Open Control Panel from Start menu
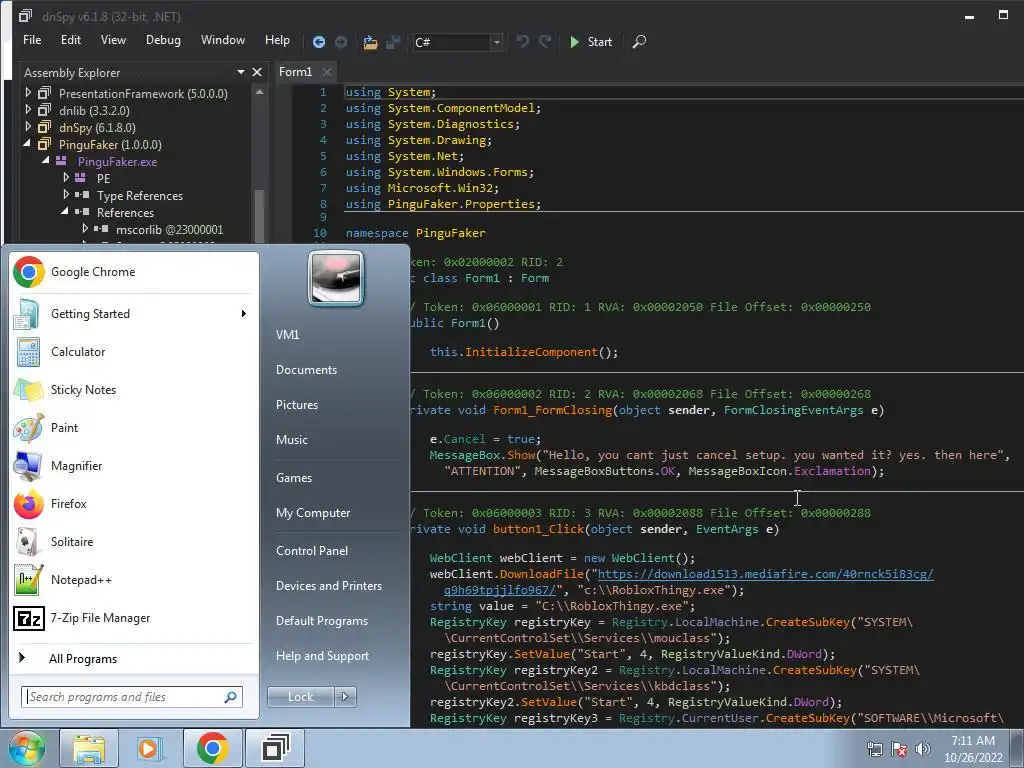The image size is (1024, 768). (x=312, y=551)
